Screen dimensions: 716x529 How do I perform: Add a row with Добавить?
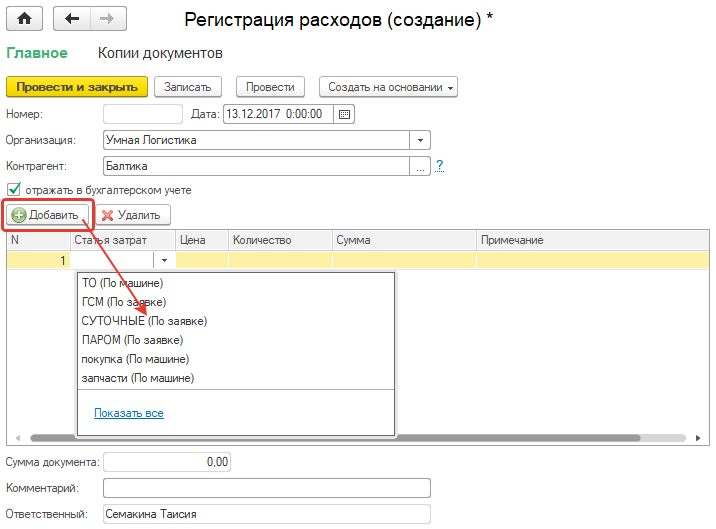(x=46, y=215)
